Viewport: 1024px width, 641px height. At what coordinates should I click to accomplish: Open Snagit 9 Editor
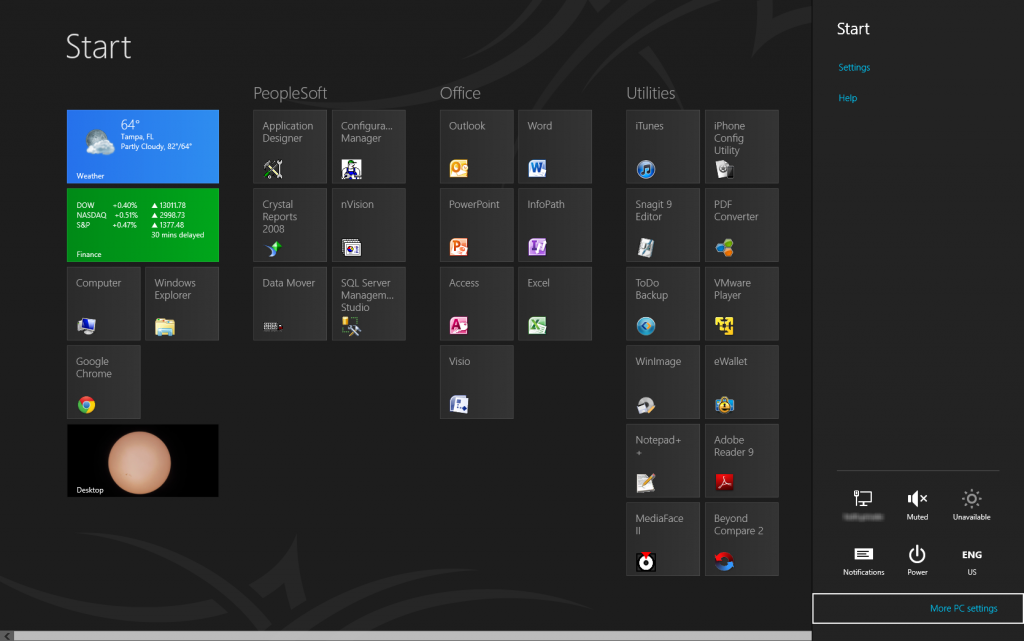pos(662,224)
